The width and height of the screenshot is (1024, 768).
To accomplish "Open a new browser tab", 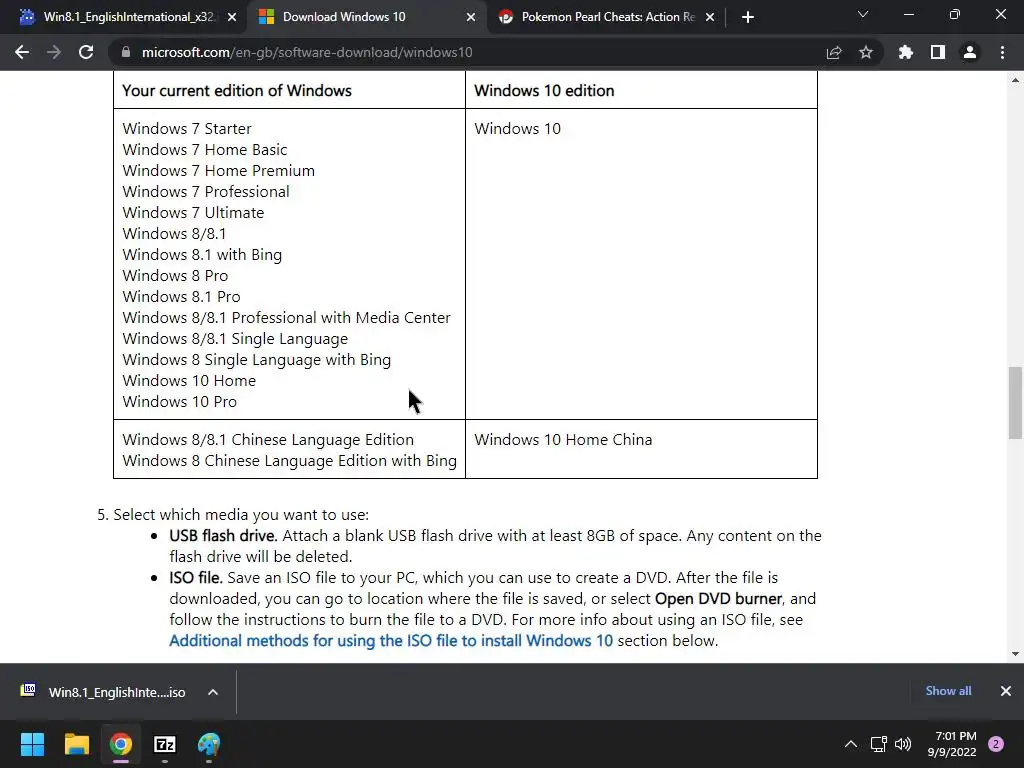I will click(x=748, y=17).
